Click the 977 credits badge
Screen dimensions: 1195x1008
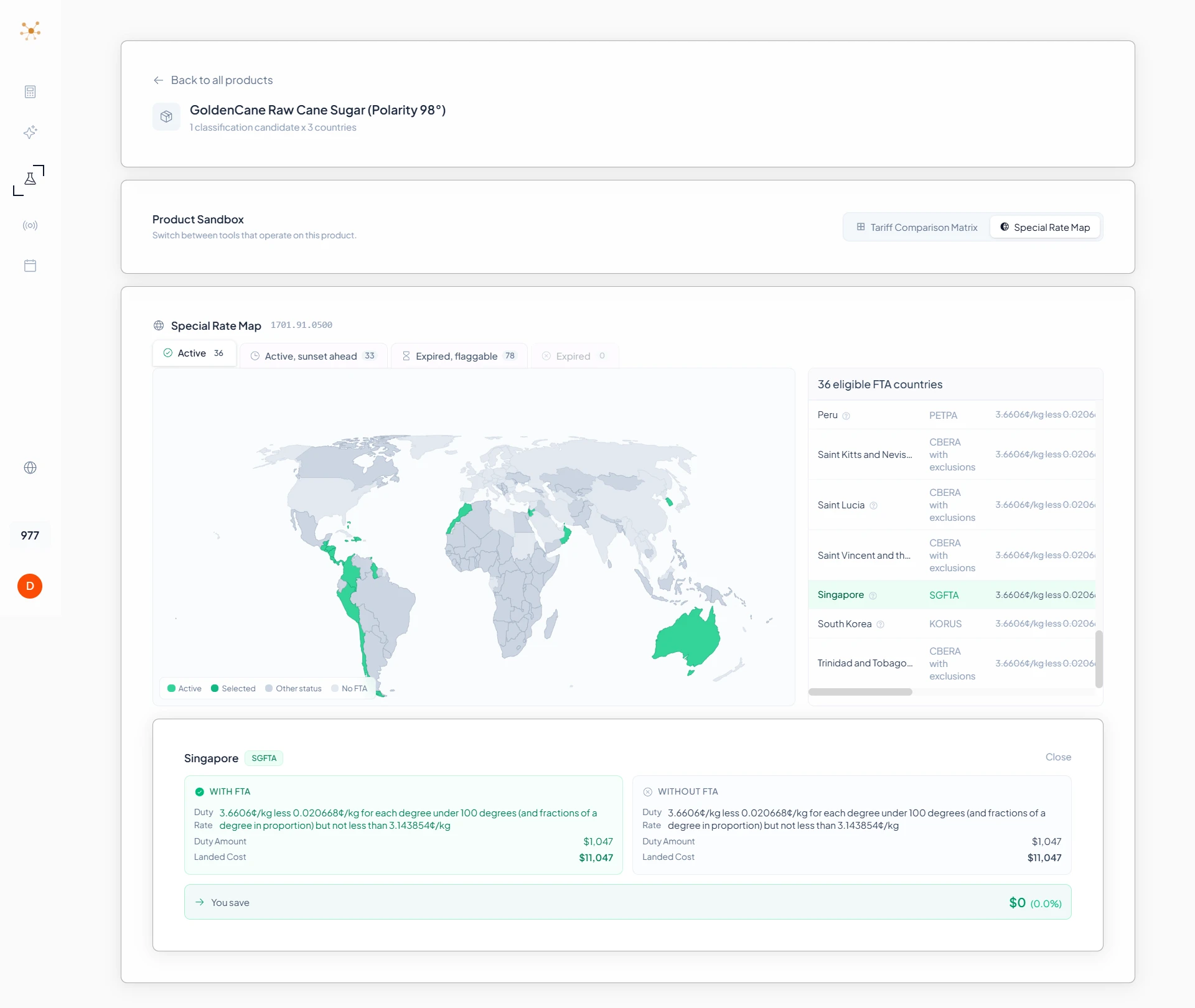click(x=30, y=535)
